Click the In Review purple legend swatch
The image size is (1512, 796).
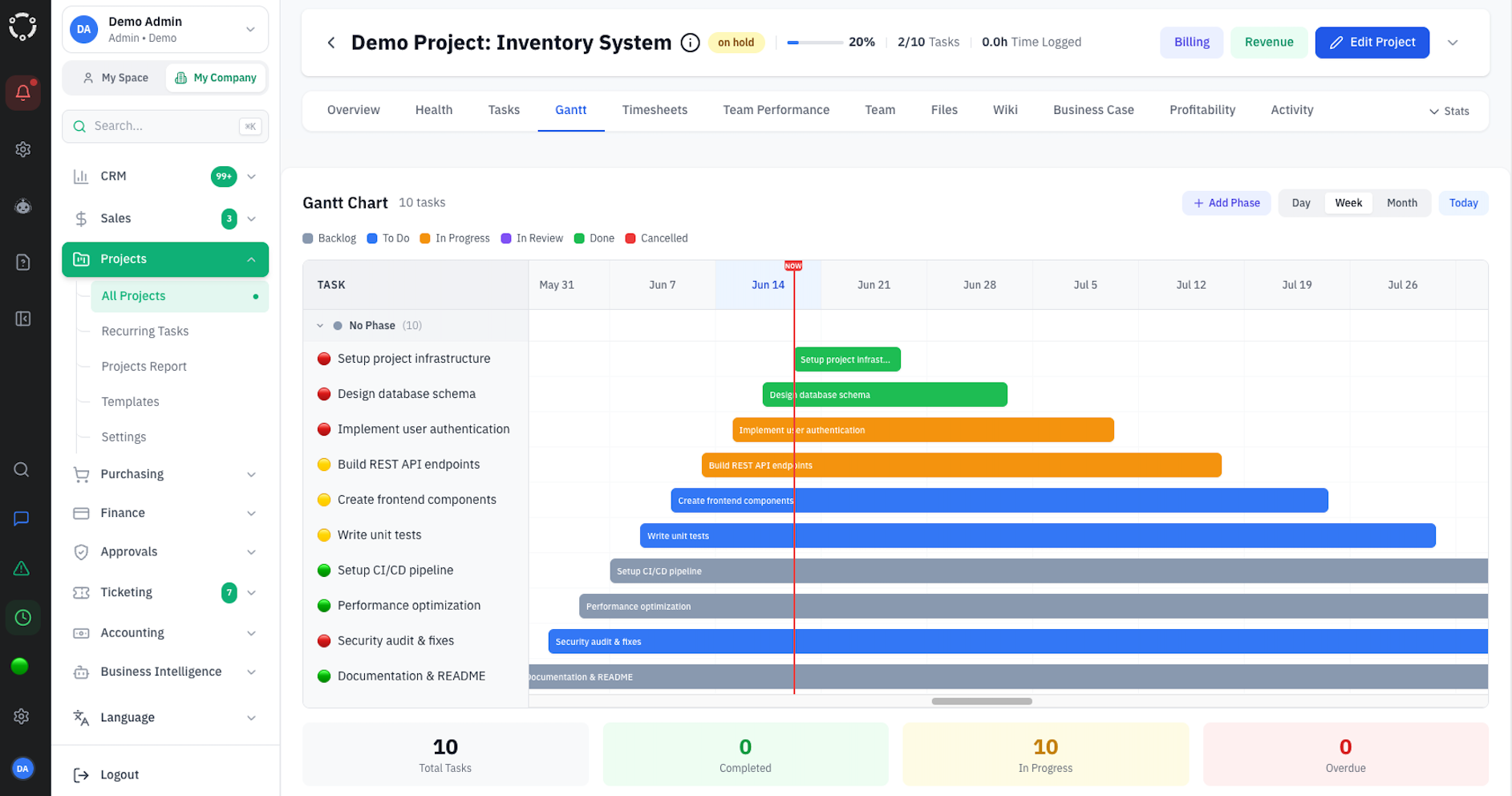pos(506,238)
